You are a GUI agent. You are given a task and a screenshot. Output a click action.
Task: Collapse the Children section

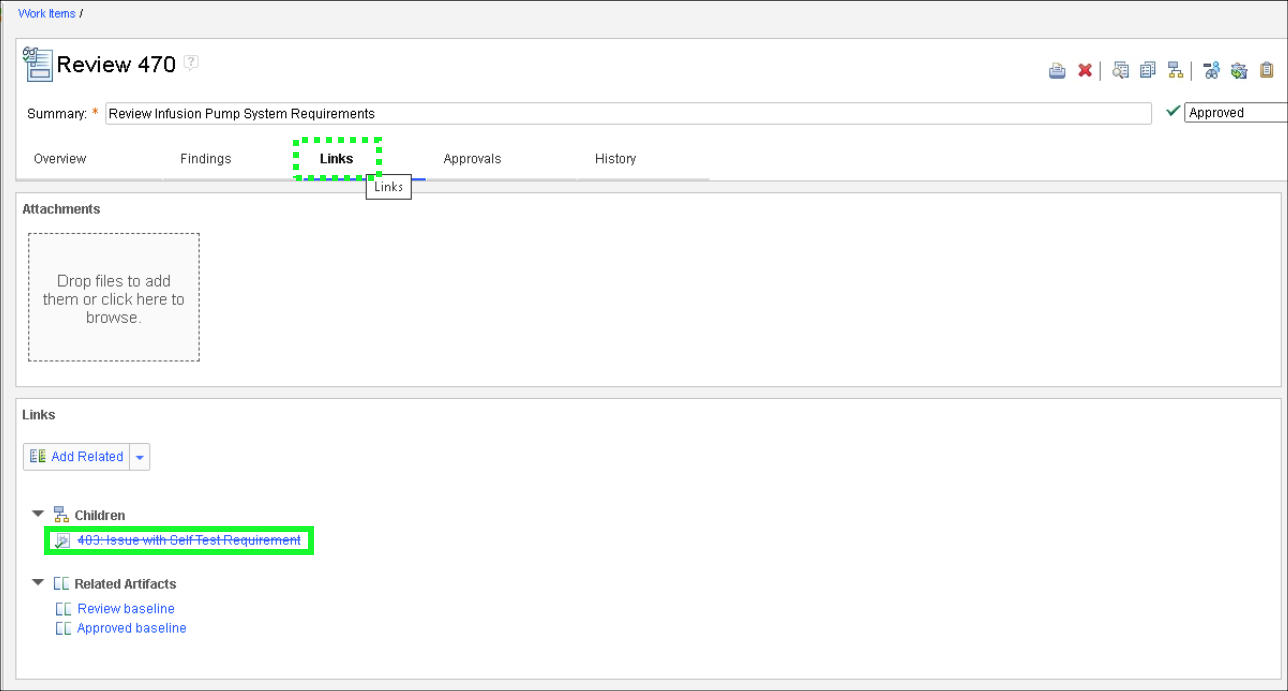coord(38,514)
